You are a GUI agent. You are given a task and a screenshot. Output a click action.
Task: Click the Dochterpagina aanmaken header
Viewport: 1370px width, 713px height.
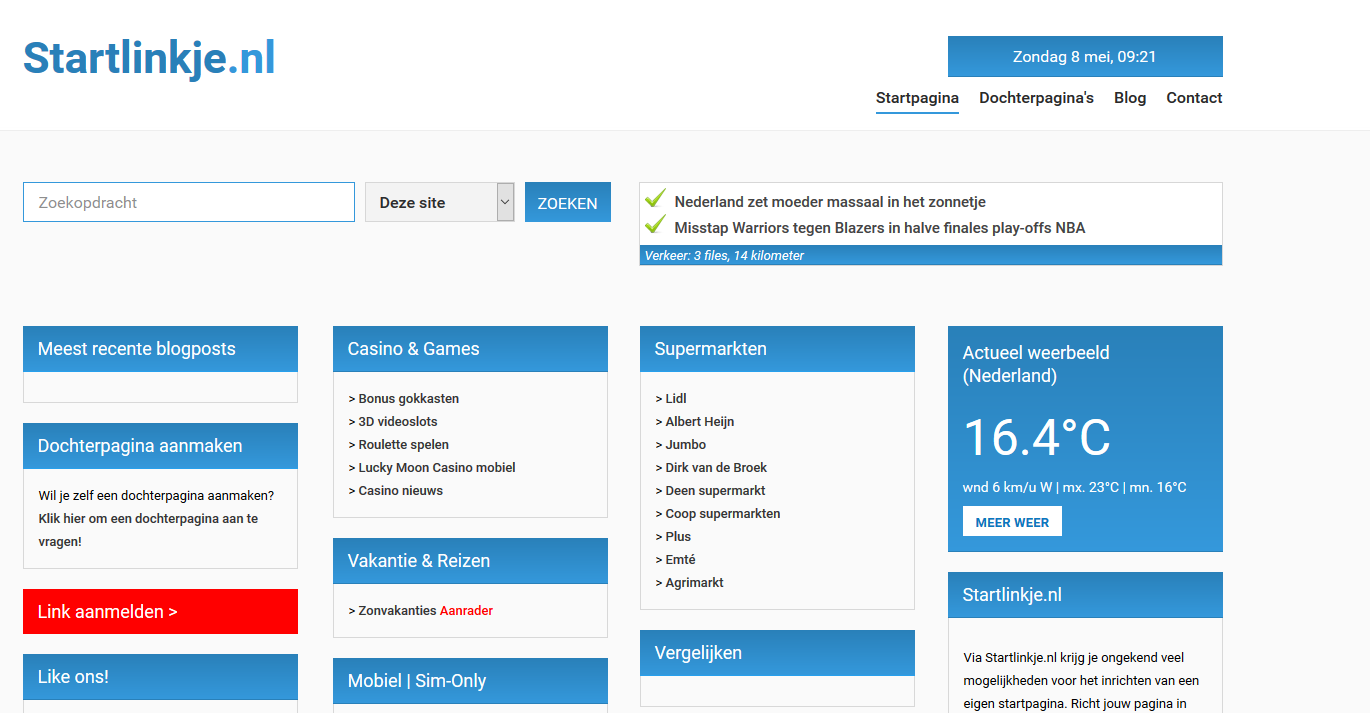tap(160, 446)
